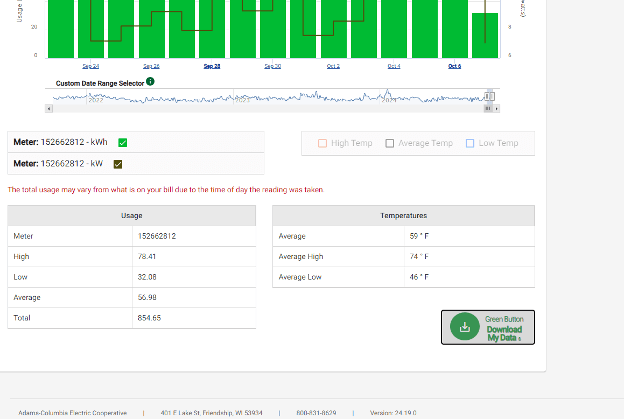Screen dimensions: 624x420
Task: Click the Temperatures table header
Action: coord(404,216)
